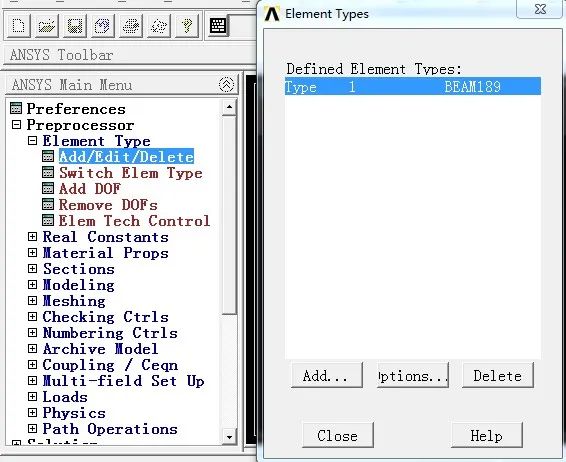The height and width of the screenshot is (462, 566).
Task: Click the Element Type label
Action: click(96, 141)
